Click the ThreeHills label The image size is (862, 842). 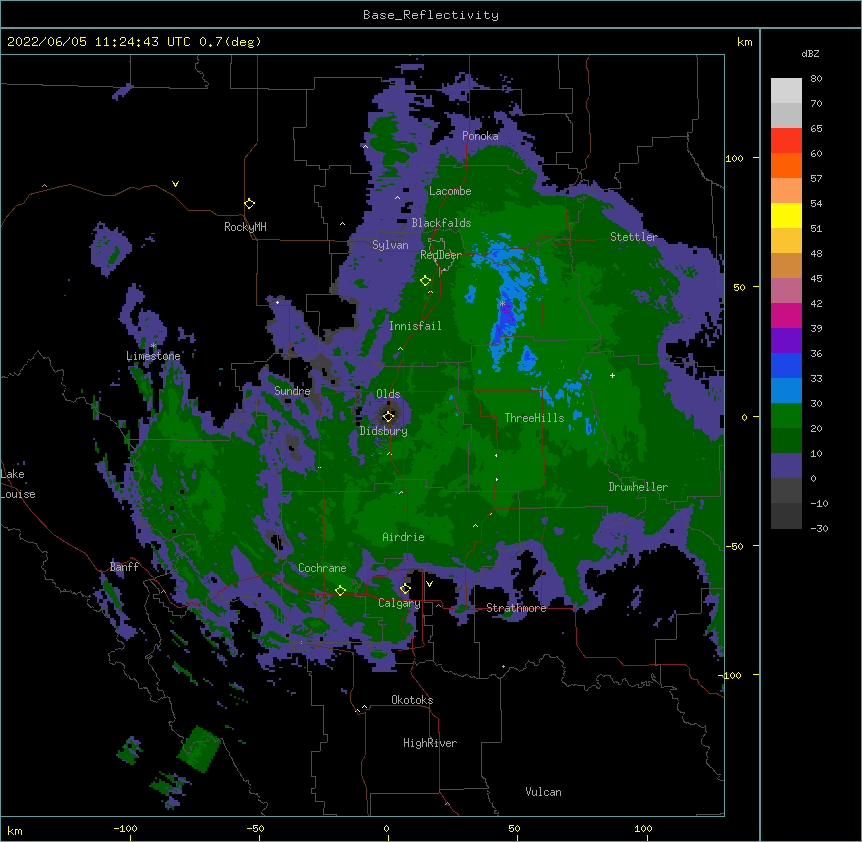point(534,418)
